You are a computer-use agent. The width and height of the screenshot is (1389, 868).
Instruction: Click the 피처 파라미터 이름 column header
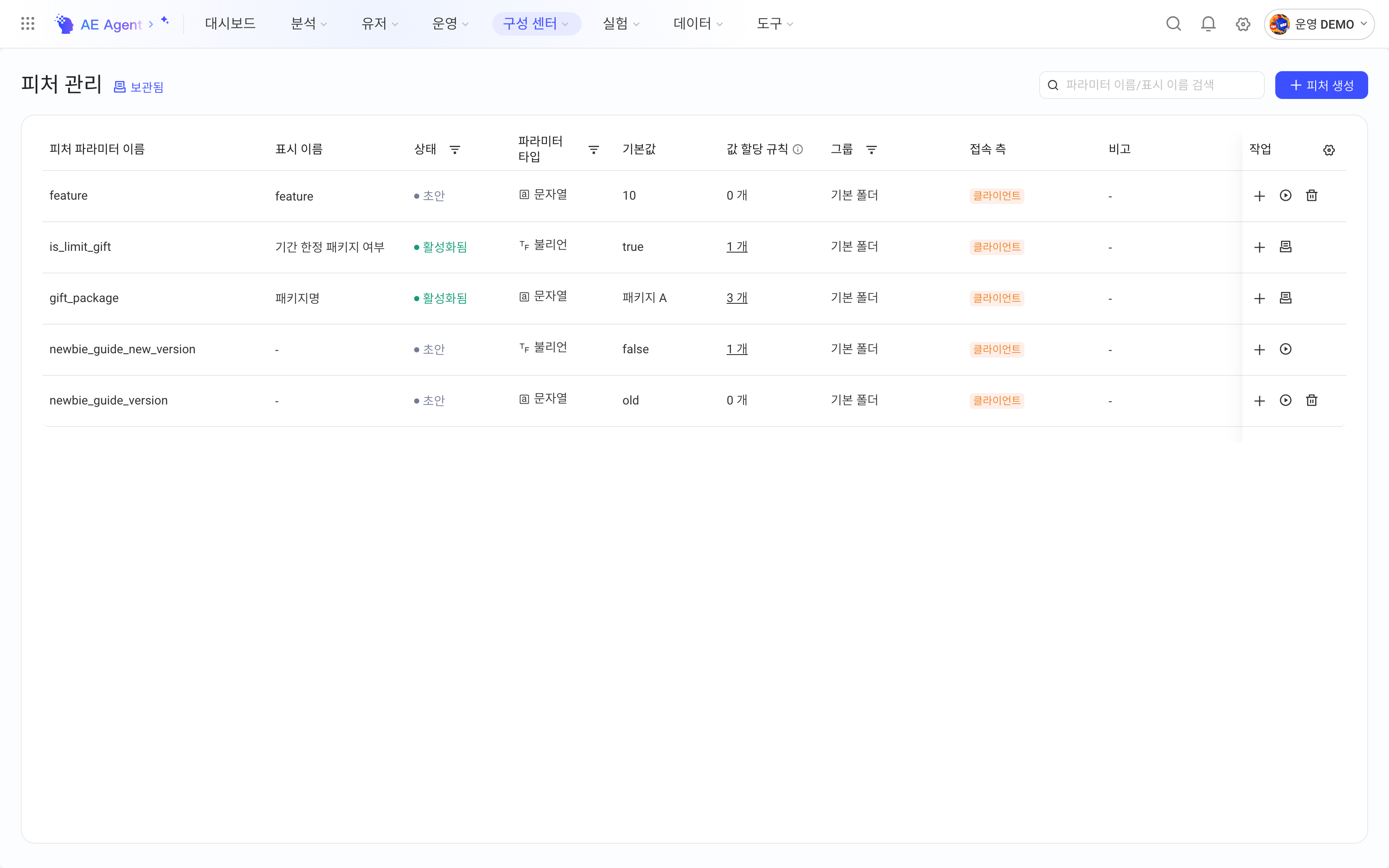[97, 149]
